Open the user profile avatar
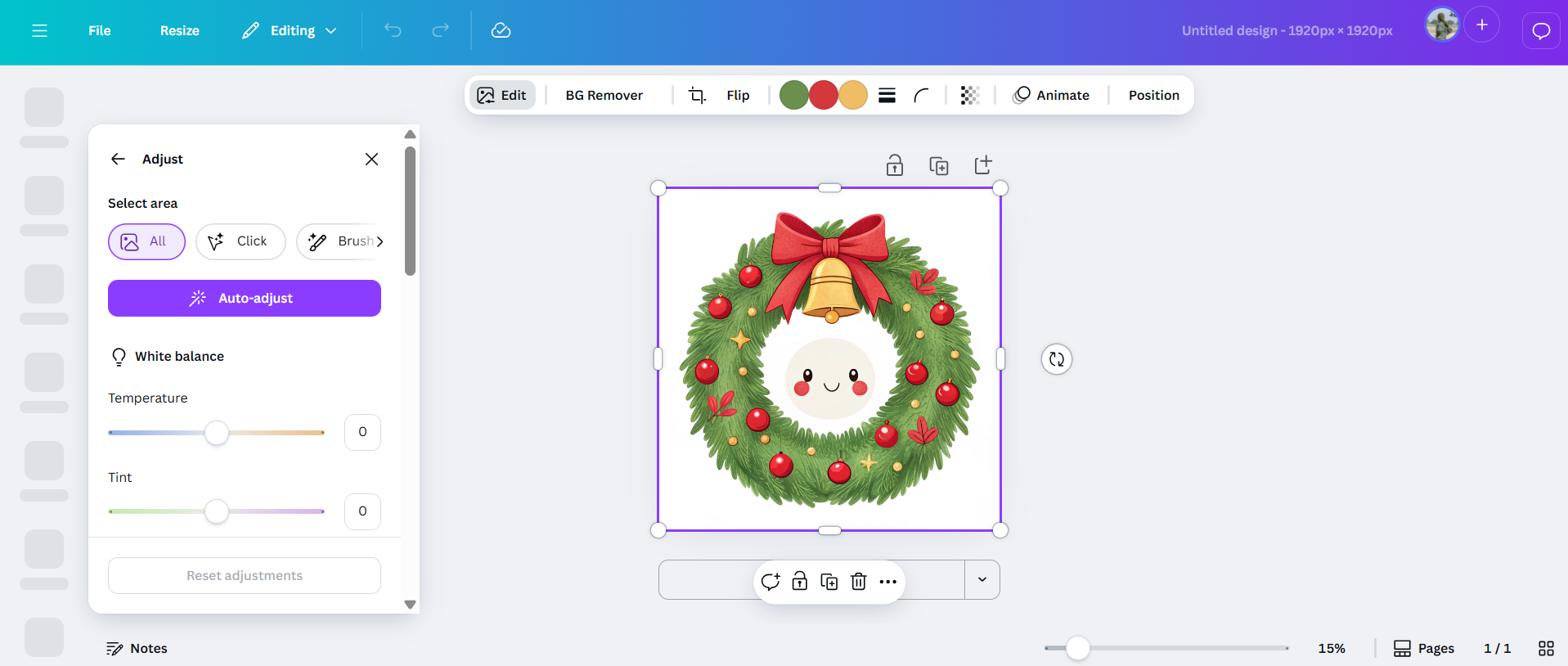The height and width of the screenshot is (666, 1568). (1442, 25)
